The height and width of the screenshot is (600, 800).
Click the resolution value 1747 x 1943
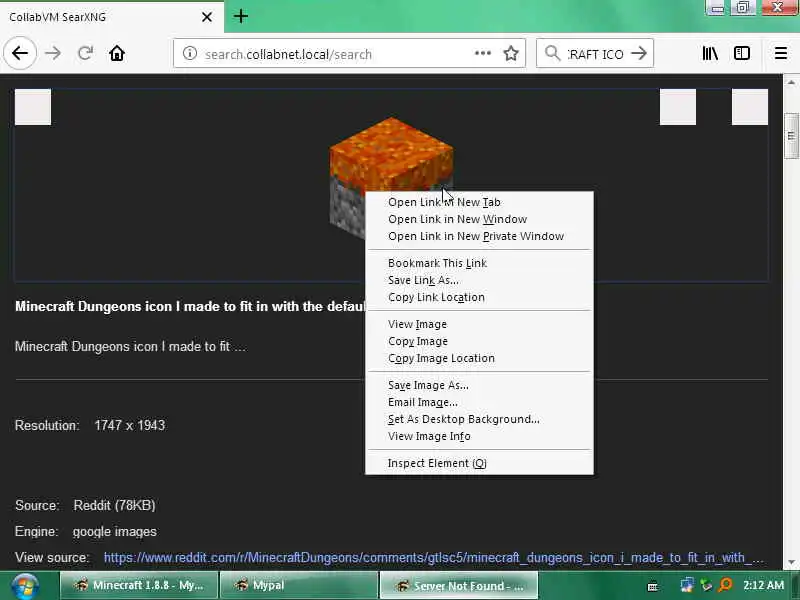coord(130,426)
